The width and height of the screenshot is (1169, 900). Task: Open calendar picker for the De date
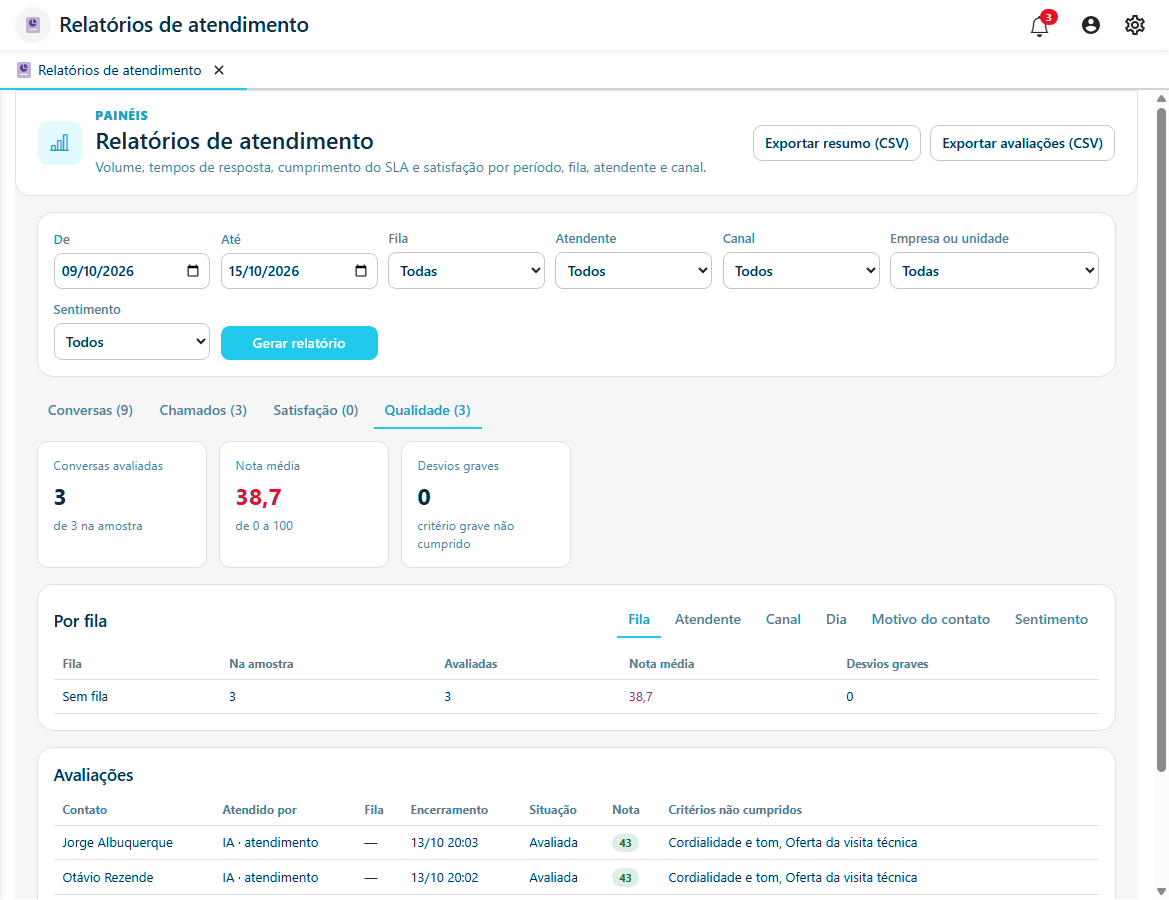193,271
